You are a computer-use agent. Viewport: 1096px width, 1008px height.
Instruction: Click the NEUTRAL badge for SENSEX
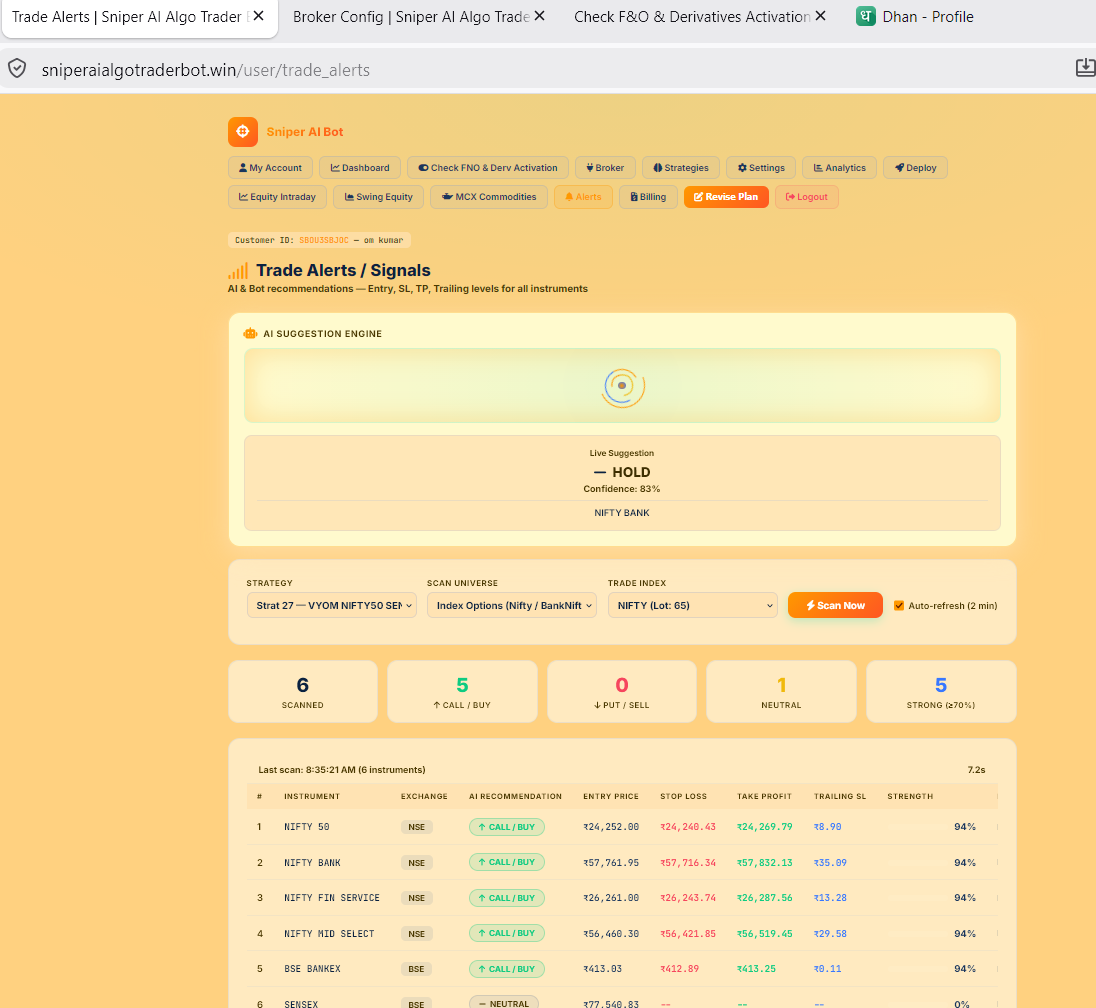504,1004
